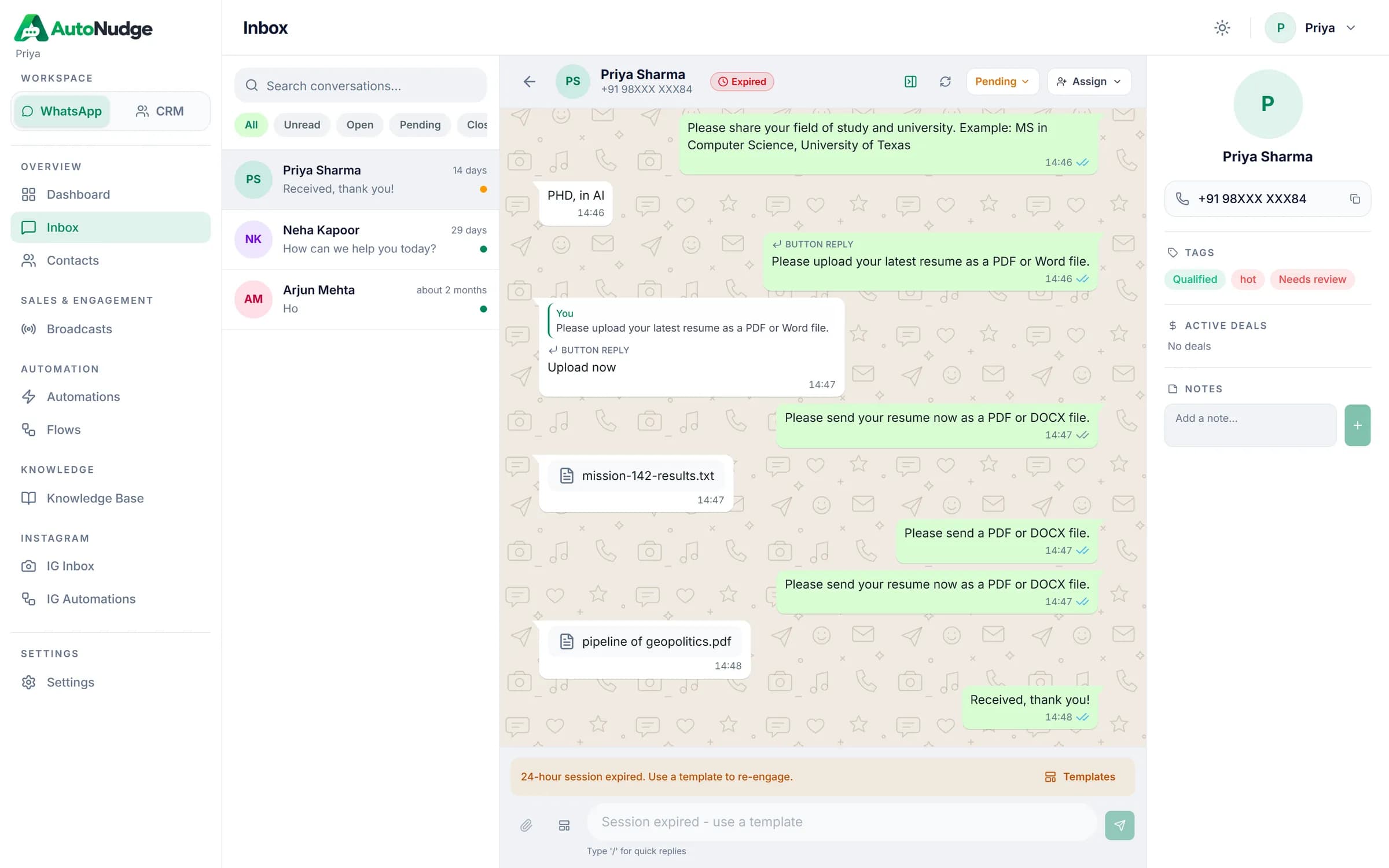Click the Add a note field

tap(1250, 425)
